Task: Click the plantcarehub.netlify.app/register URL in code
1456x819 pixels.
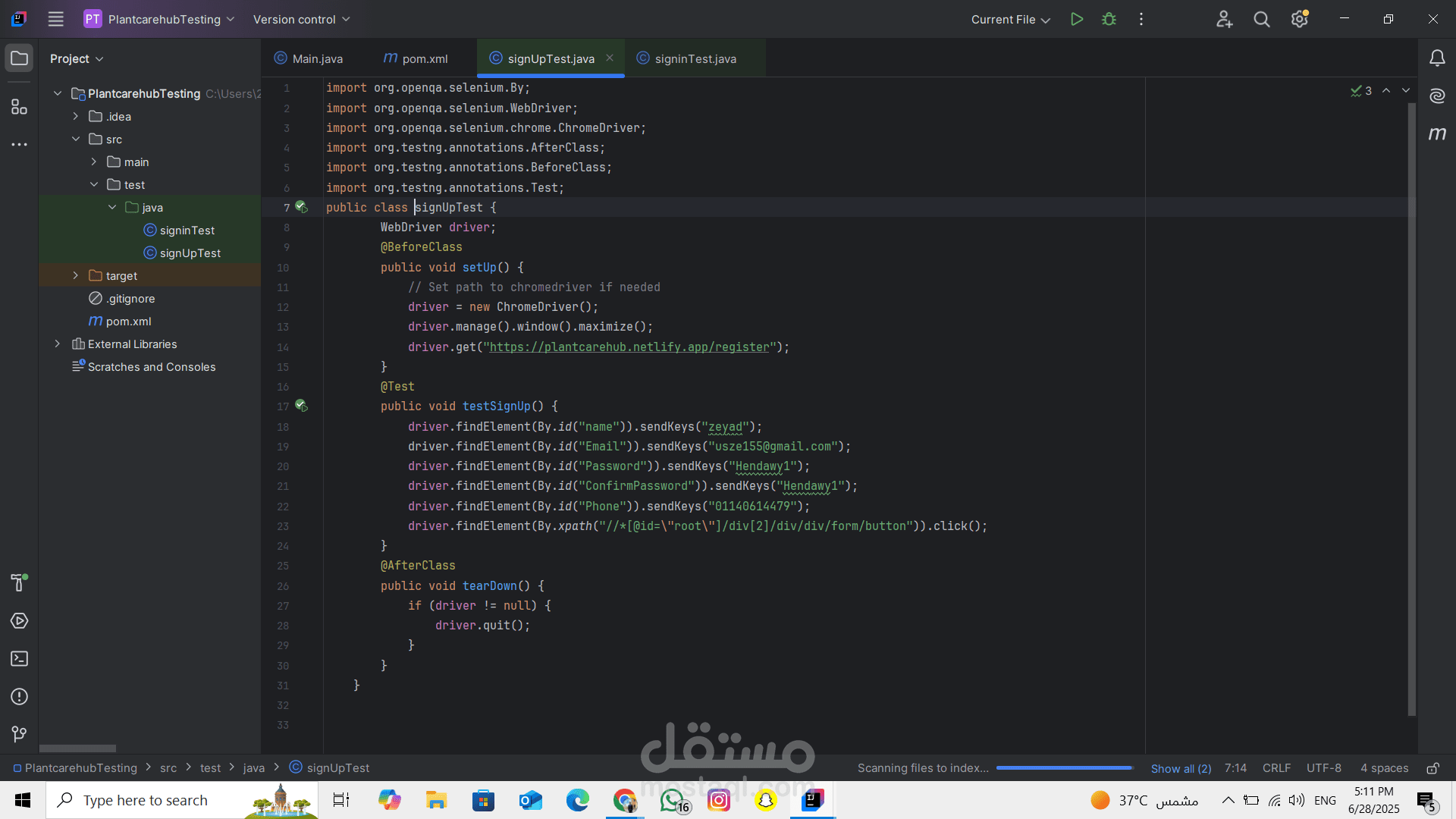Action: point(629,347)
